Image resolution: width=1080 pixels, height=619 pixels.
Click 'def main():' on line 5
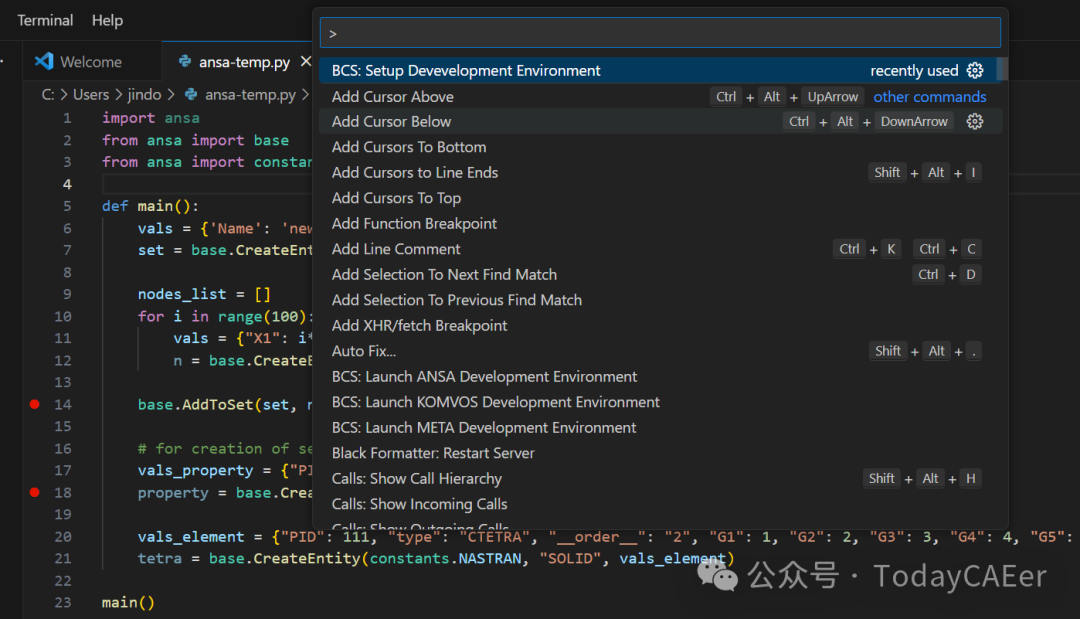pos(150,206)
